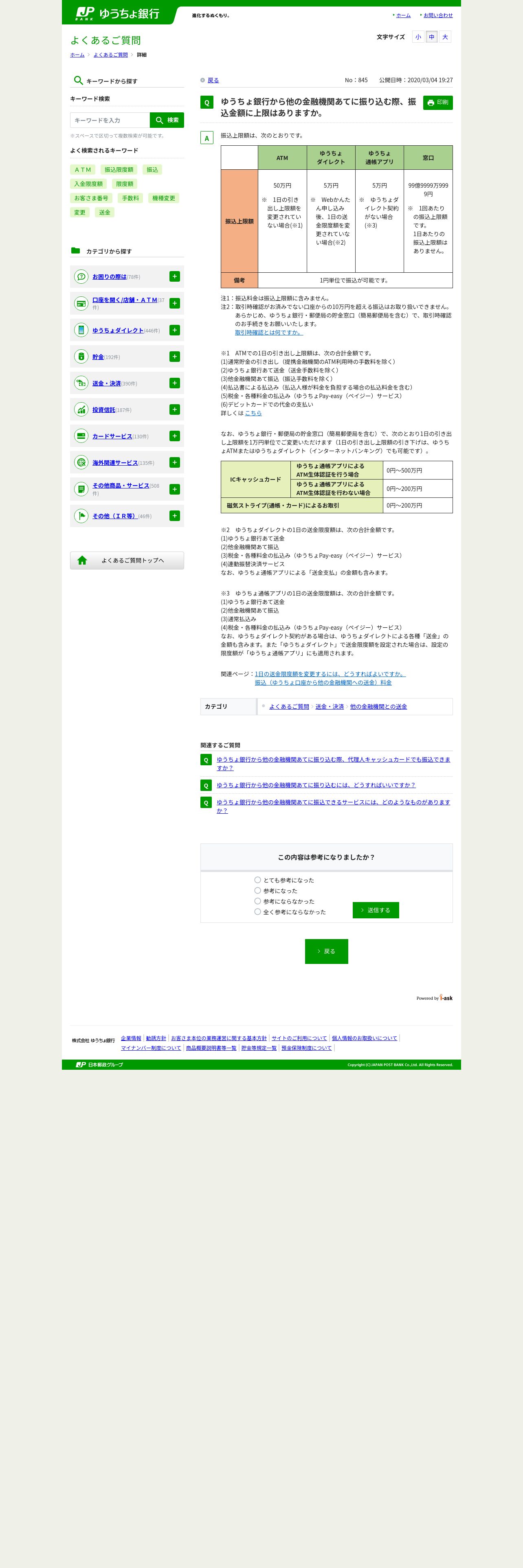
Task: Click the Q icon beside 振込できるサービス question
Action: 206,802
